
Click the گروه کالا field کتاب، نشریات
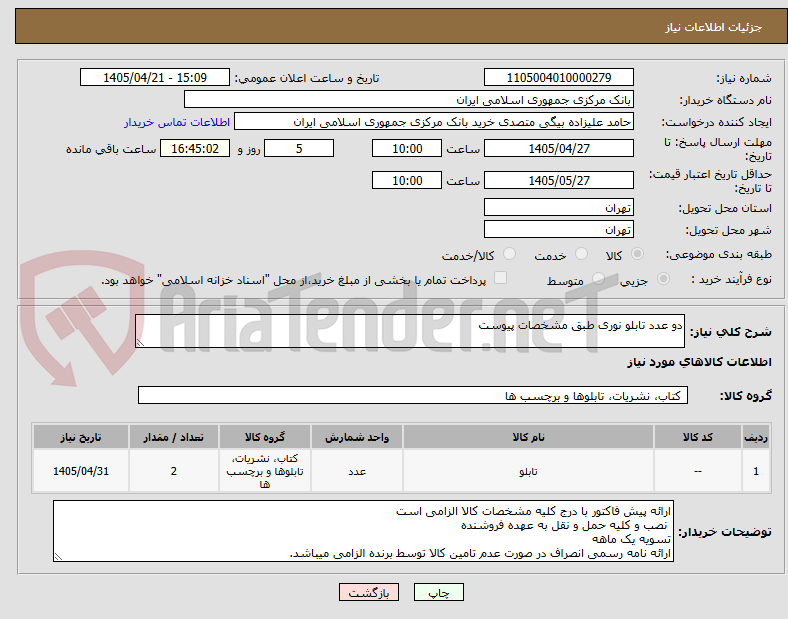tap(413, 395)
